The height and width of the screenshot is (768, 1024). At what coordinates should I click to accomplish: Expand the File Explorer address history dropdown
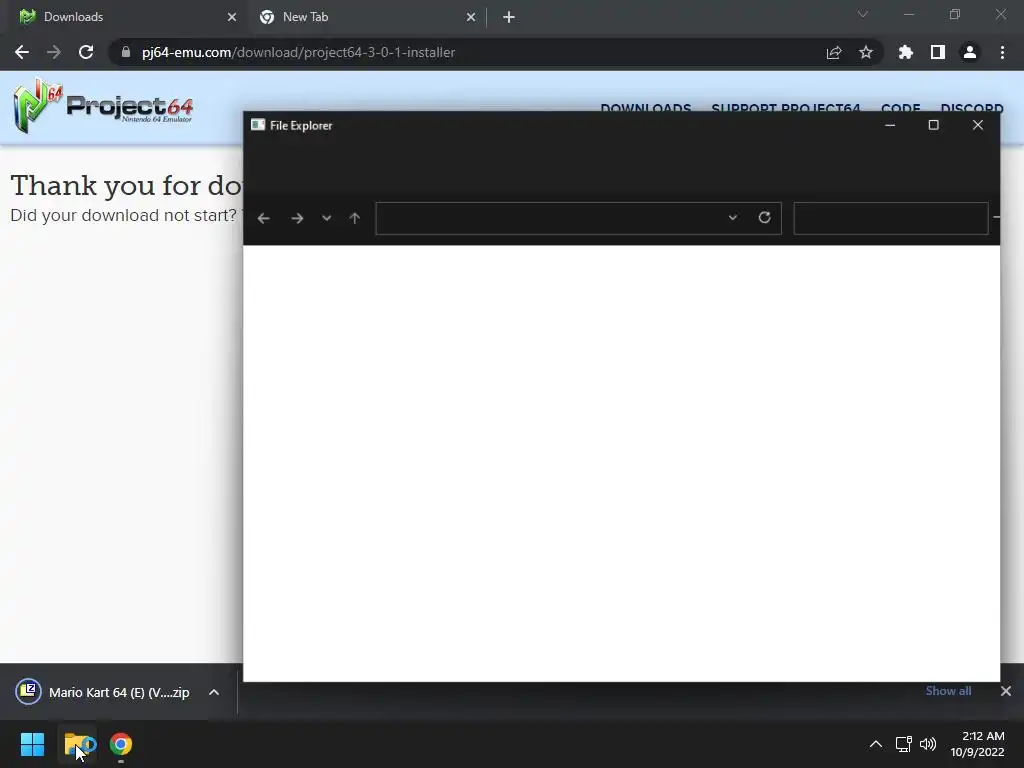pyautogui.click(x=733, y=217)
